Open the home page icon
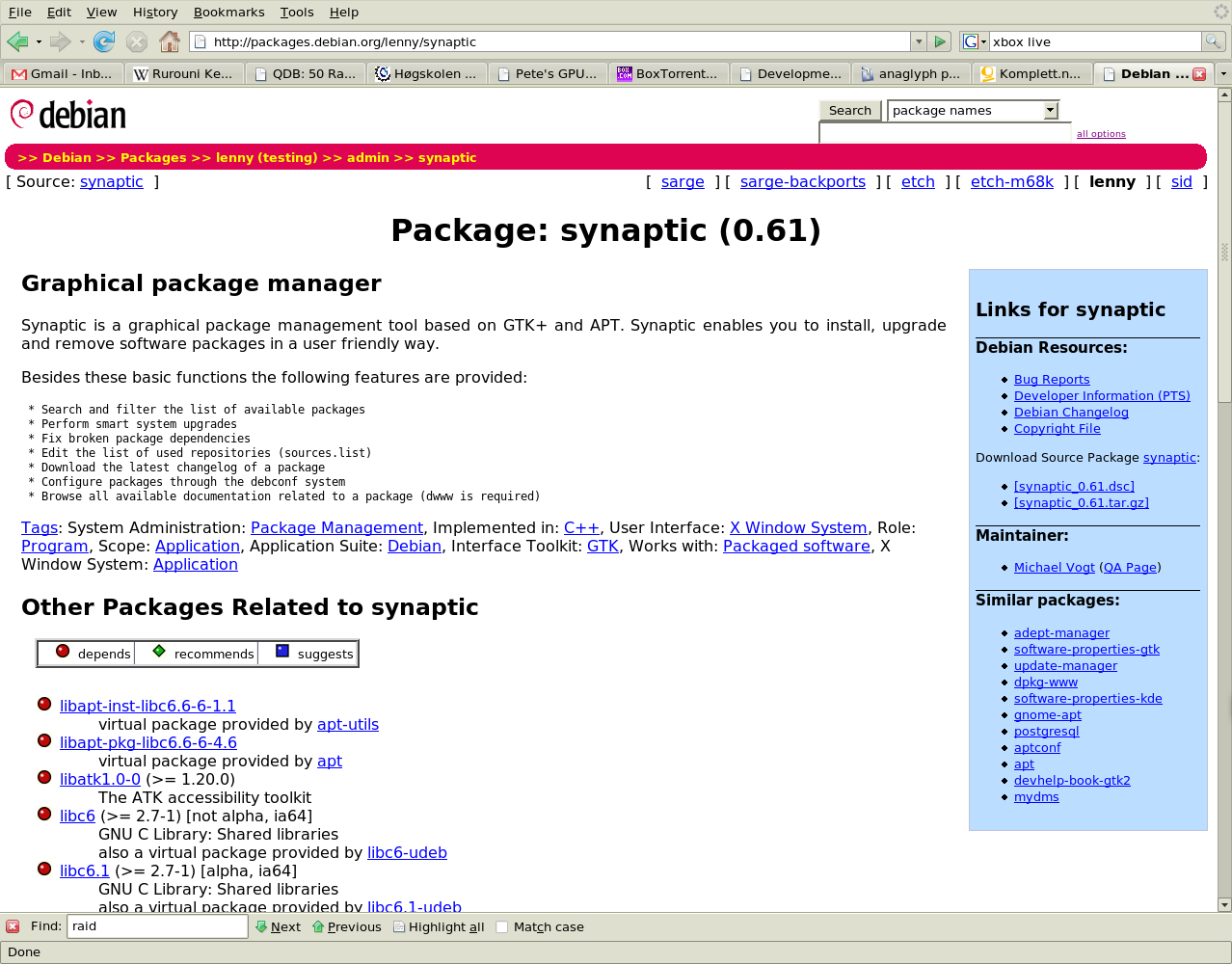Viewport: 1232px width, 964px height. pos(170,41)
